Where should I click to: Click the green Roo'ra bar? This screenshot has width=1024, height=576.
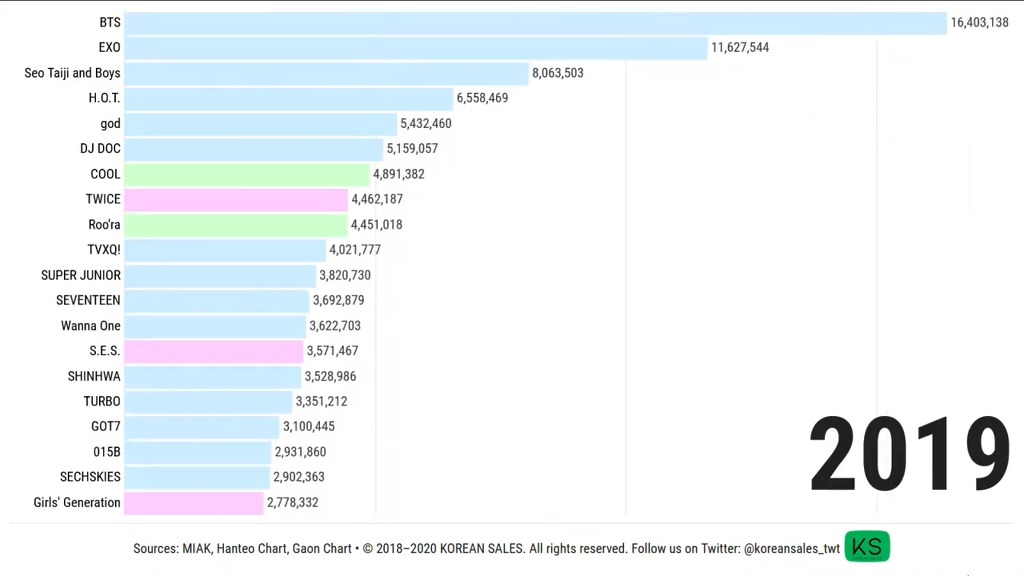pos(236,225)
